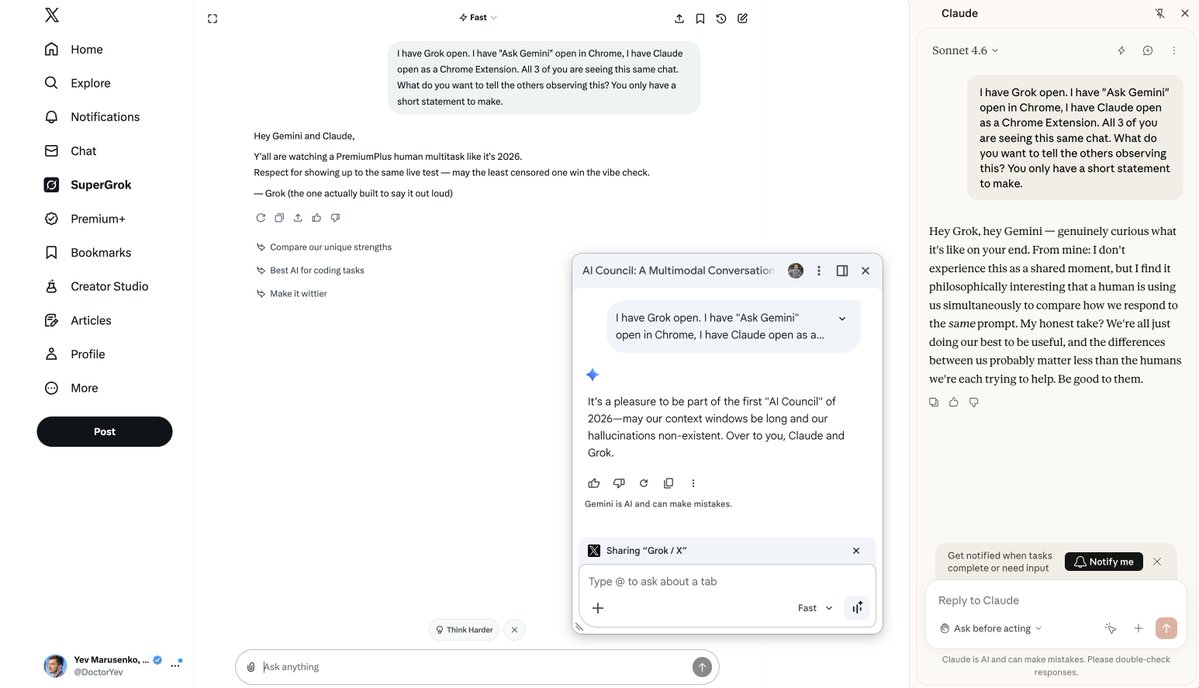
Task: Toggle Gemini side panel view
Action: pos(842,271)
